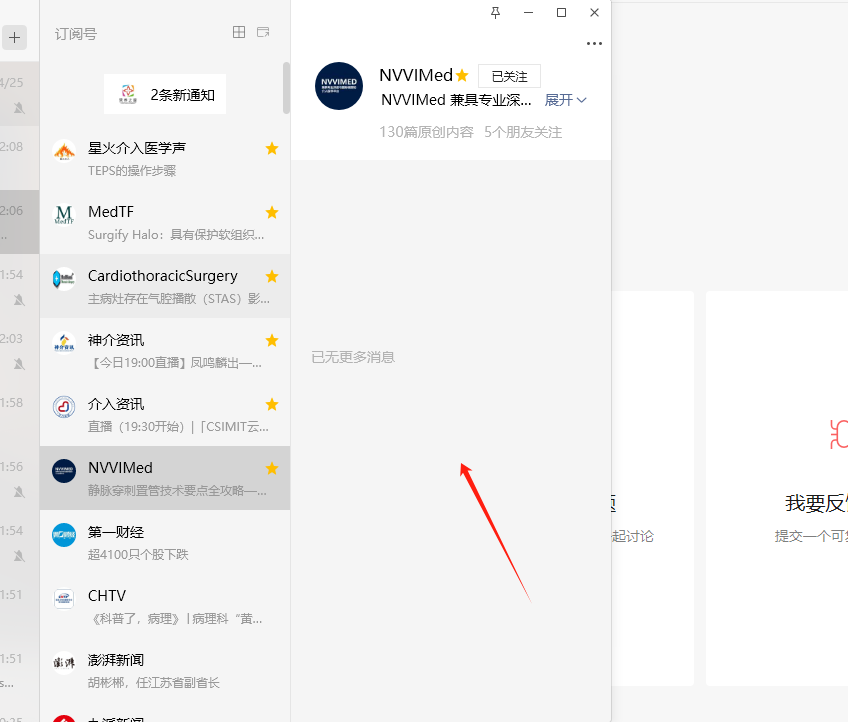Click the plus add button

15,37
